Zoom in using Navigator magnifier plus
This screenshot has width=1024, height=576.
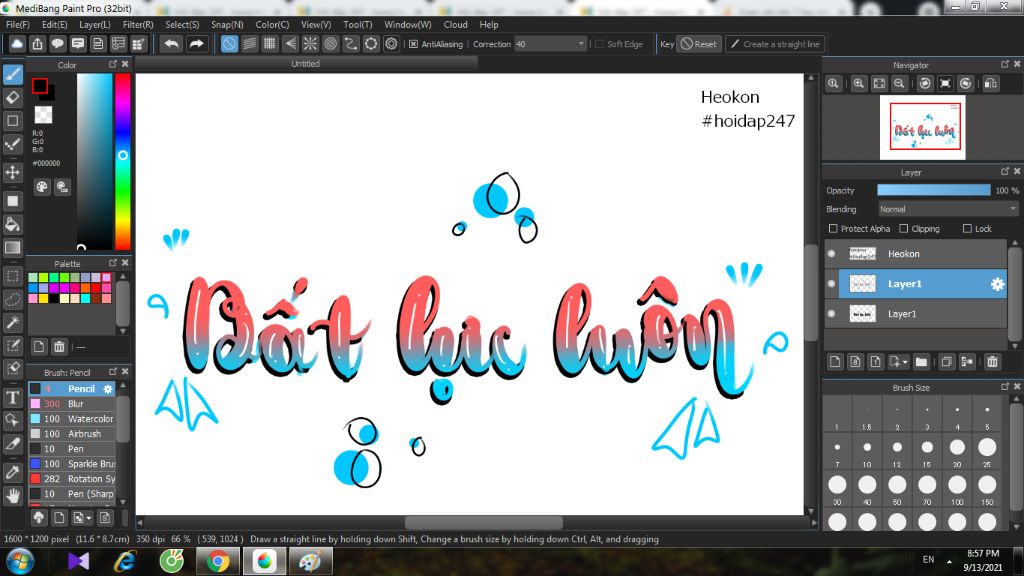click(859, 84)
